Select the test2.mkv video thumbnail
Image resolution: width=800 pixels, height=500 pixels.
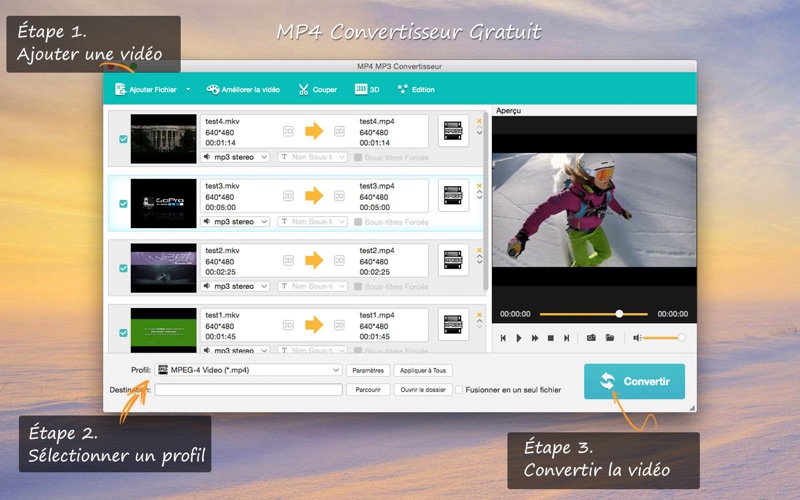[163, 268]
